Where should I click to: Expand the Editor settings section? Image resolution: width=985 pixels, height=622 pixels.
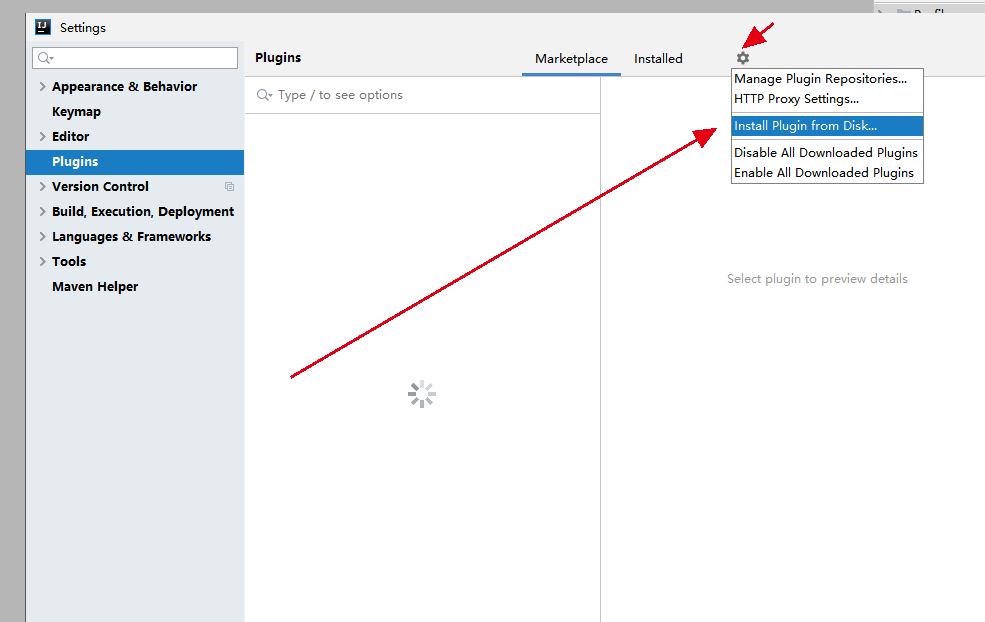pyautogui.click(x=42, y=136)
